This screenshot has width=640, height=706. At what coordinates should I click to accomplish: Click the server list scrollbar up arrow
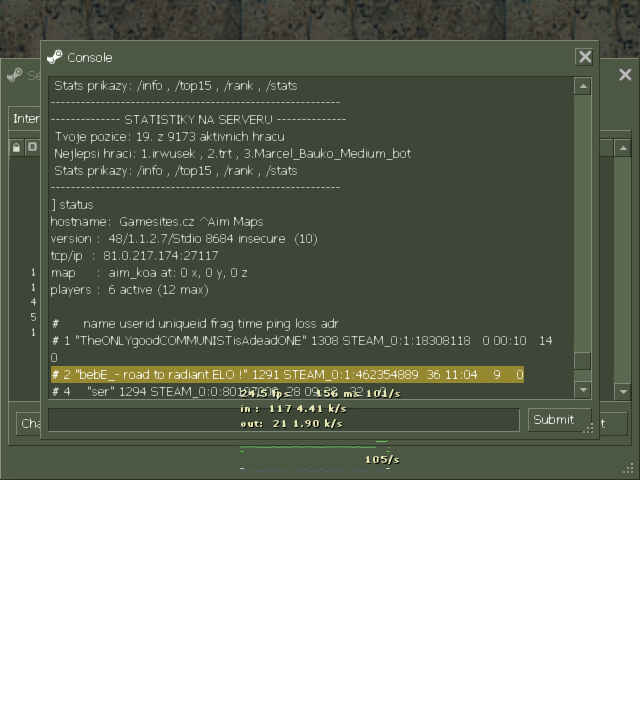pyautogui.click(x=622, y=148)
